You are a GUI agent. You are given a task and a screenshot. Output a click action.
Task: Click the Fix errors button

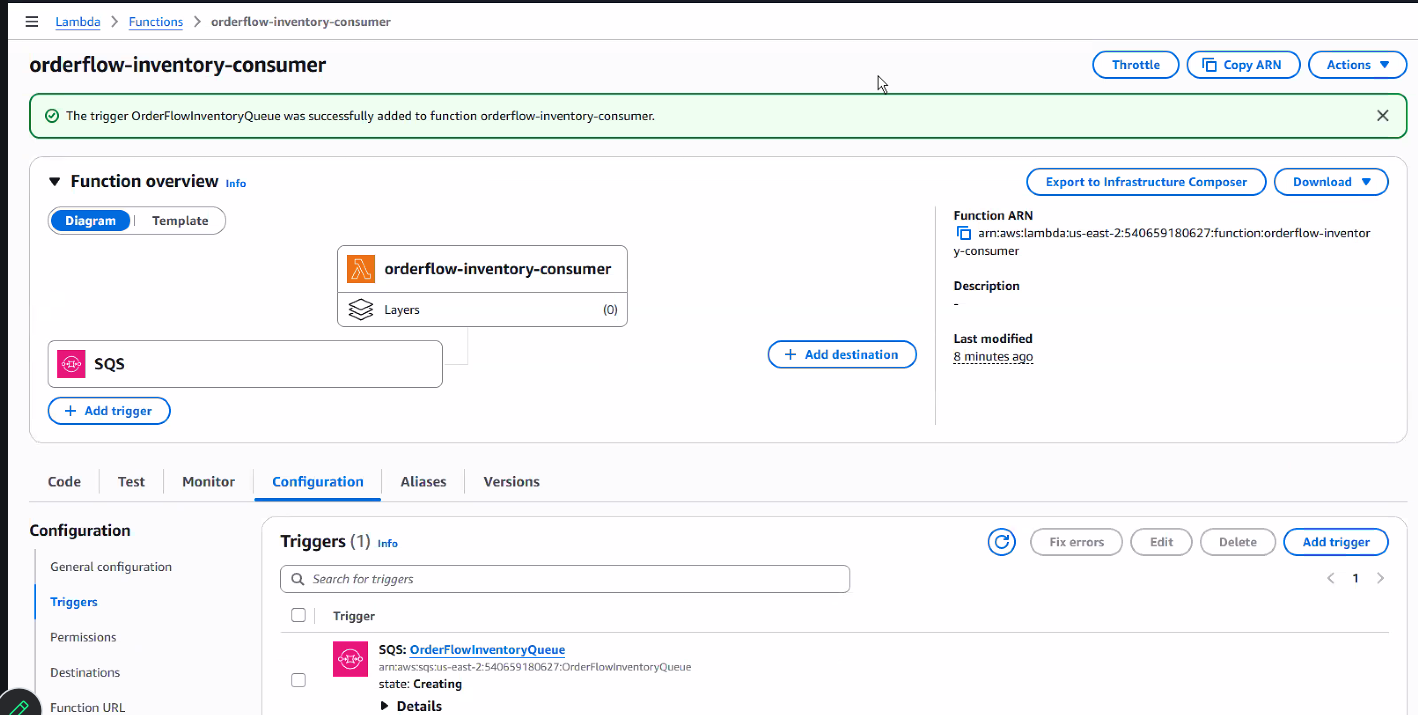(1077, 542)
